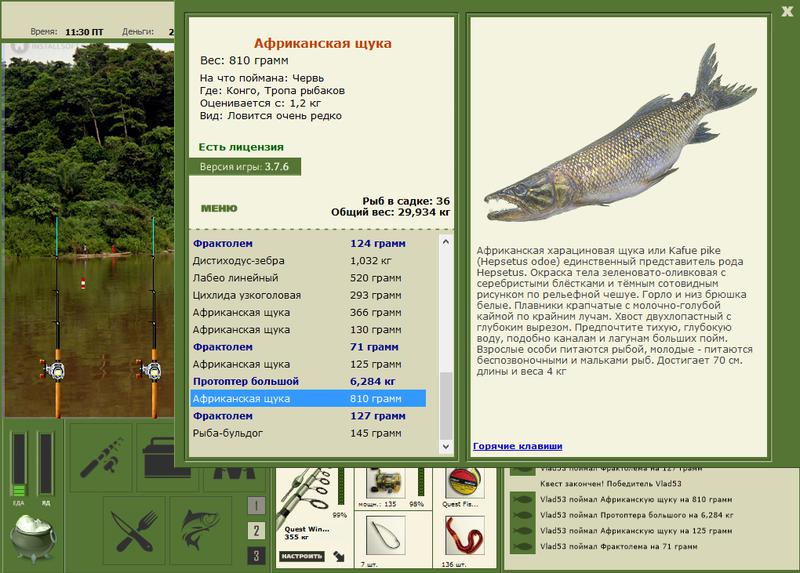
Task: Open the МЕНЮ menu
Action: tap(219, 208)
